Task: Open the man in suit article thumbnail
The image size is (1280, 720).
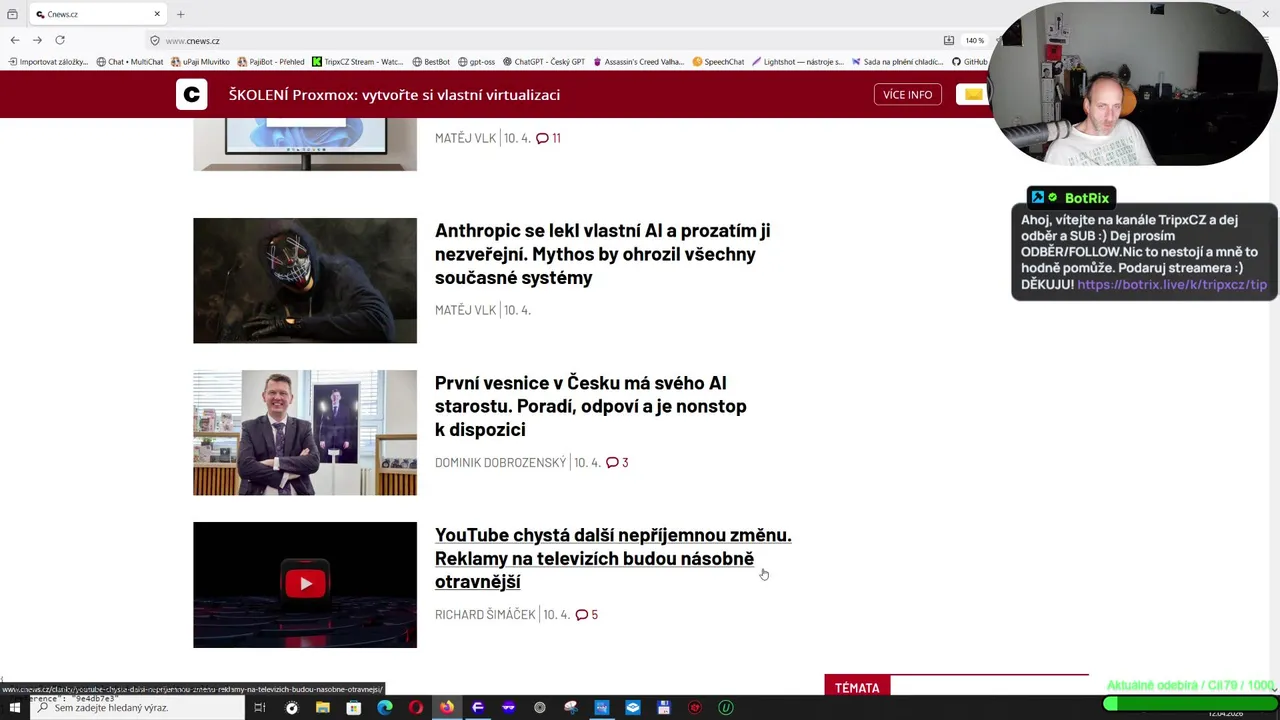Action: pyautogui.click(x=305, y=433)
